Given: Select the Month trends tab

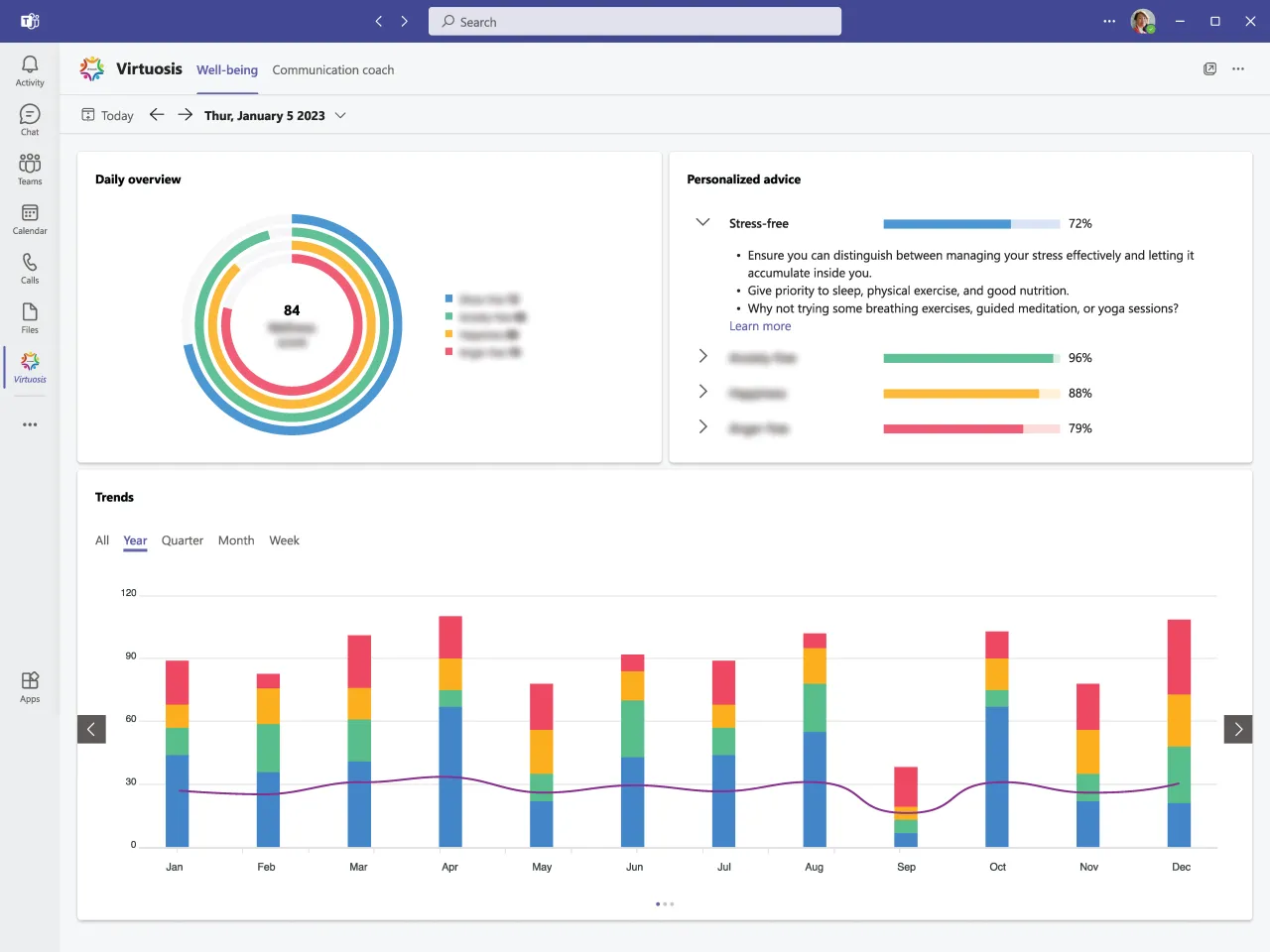Looking at the screenshot, I should 236,540.
